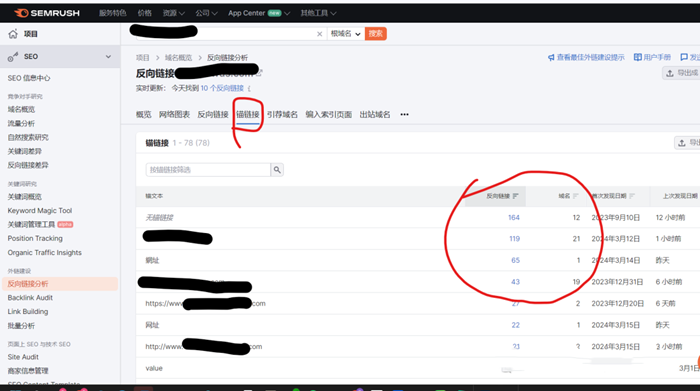700x391 pixels.
Task: Open Backlink Audit
Action: [x=30, y=298]
